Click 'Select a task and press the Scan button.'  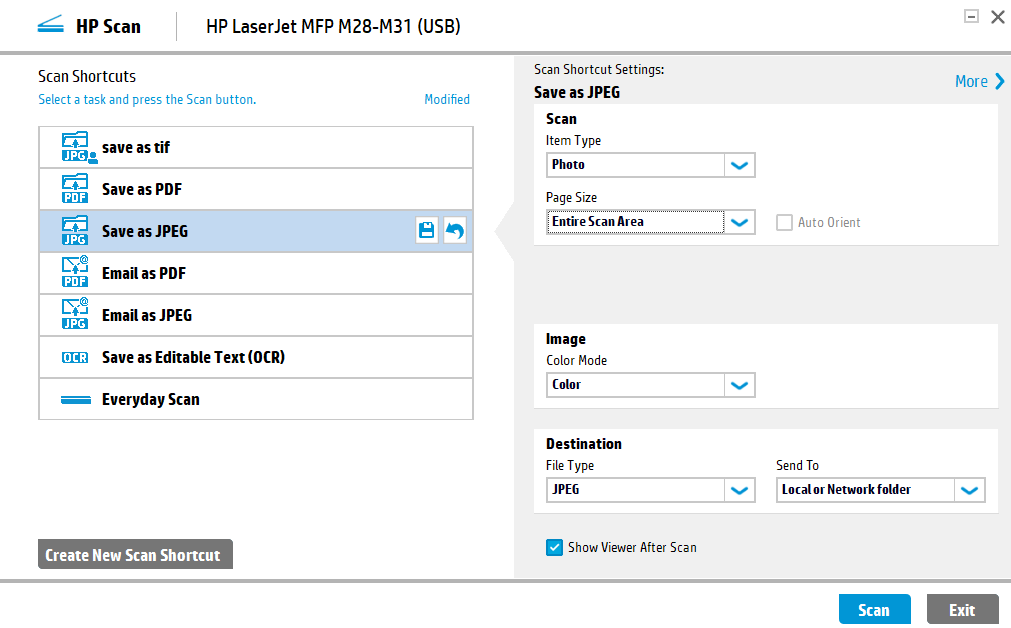point(147,99)
